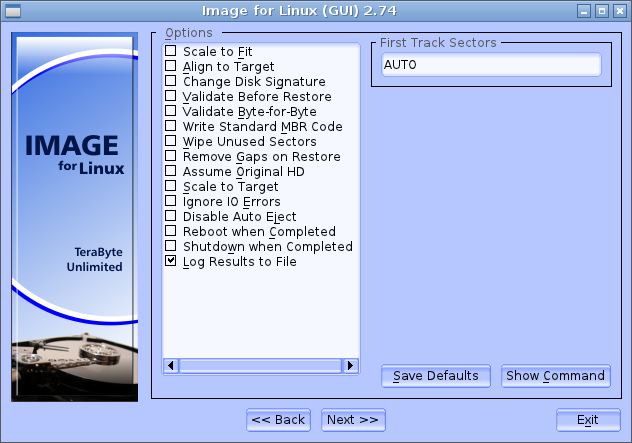Click the options list right scroll arrow
This screenshot has width=632, height=443.
coord(350,366)
